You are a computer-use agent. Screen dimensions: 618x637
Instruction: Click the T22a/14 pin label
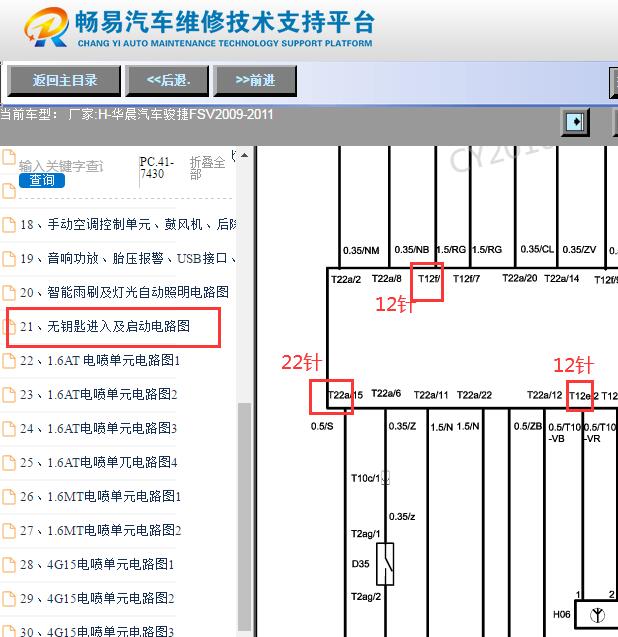[562, 279]
